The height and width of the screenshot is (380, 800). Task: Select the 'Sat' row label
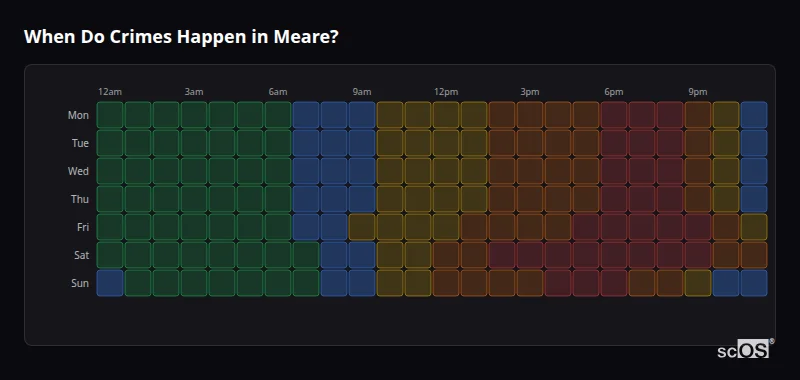[82, 256]
